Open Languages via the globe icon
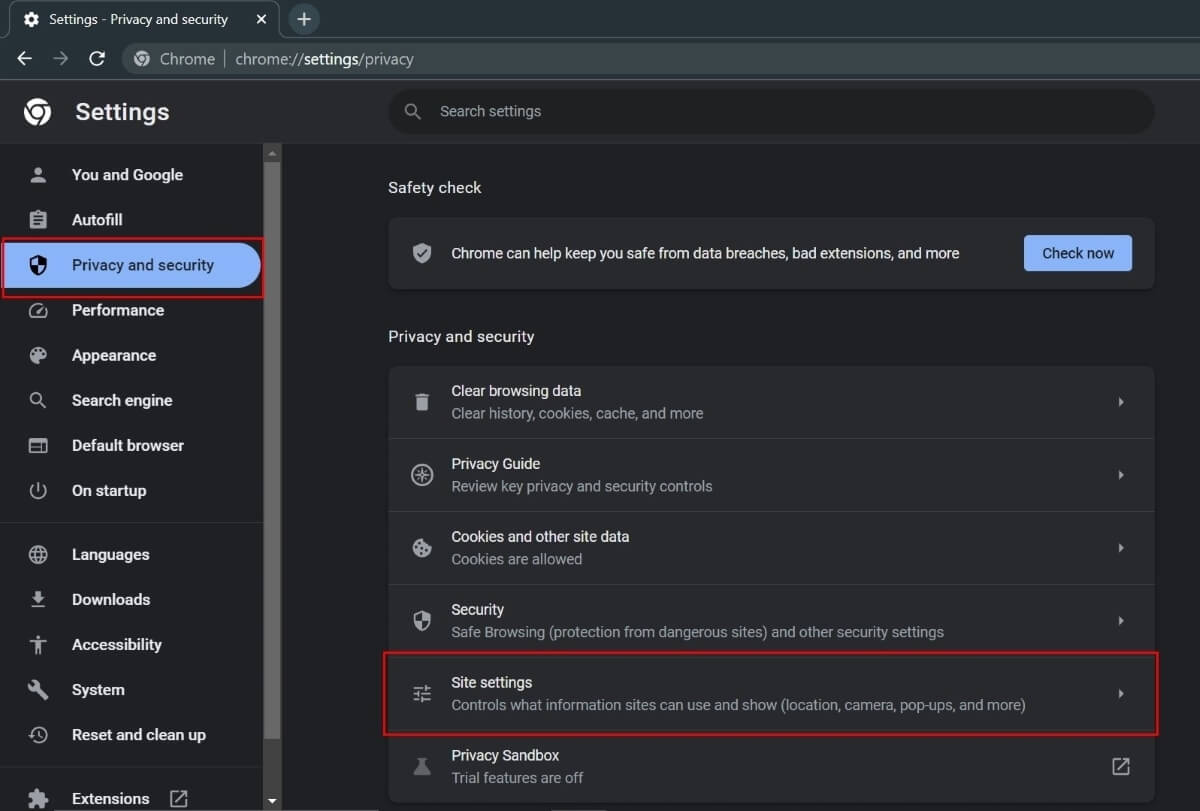This screenshot has height=811, width=1200. click(x=37, y=554)
